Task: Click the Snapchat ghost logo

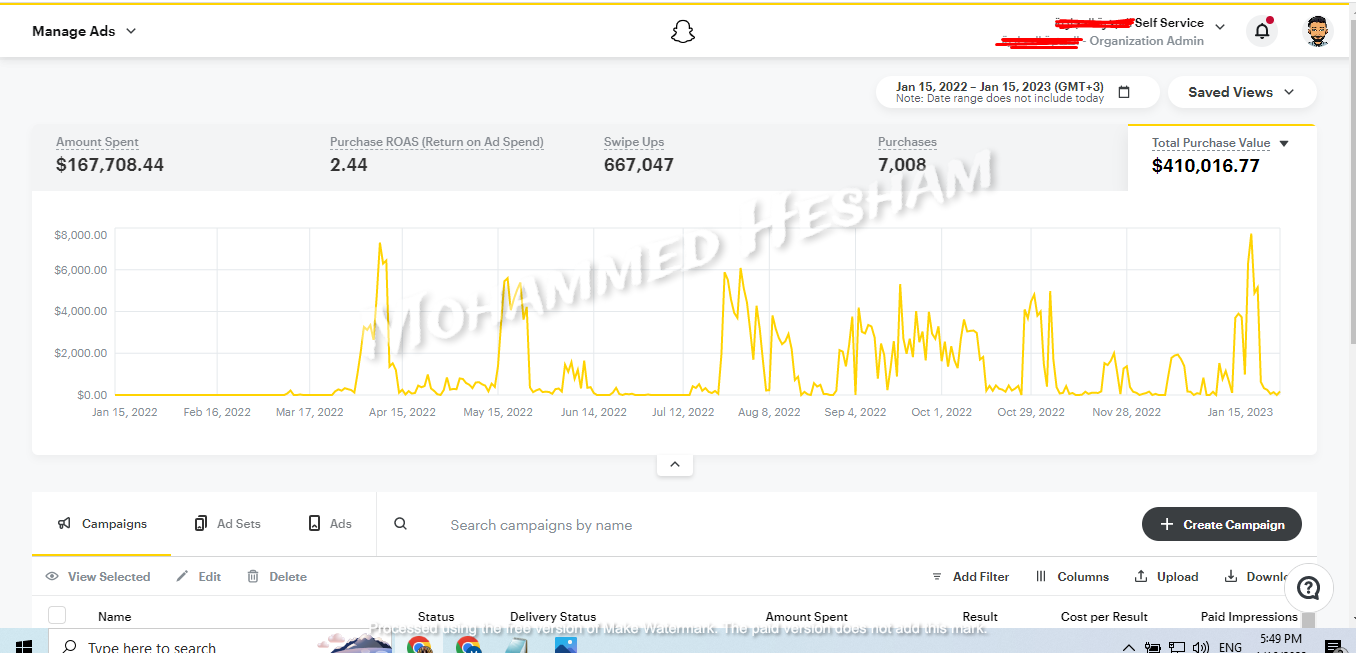Action: pyautogui.click(x=682, y=32)
